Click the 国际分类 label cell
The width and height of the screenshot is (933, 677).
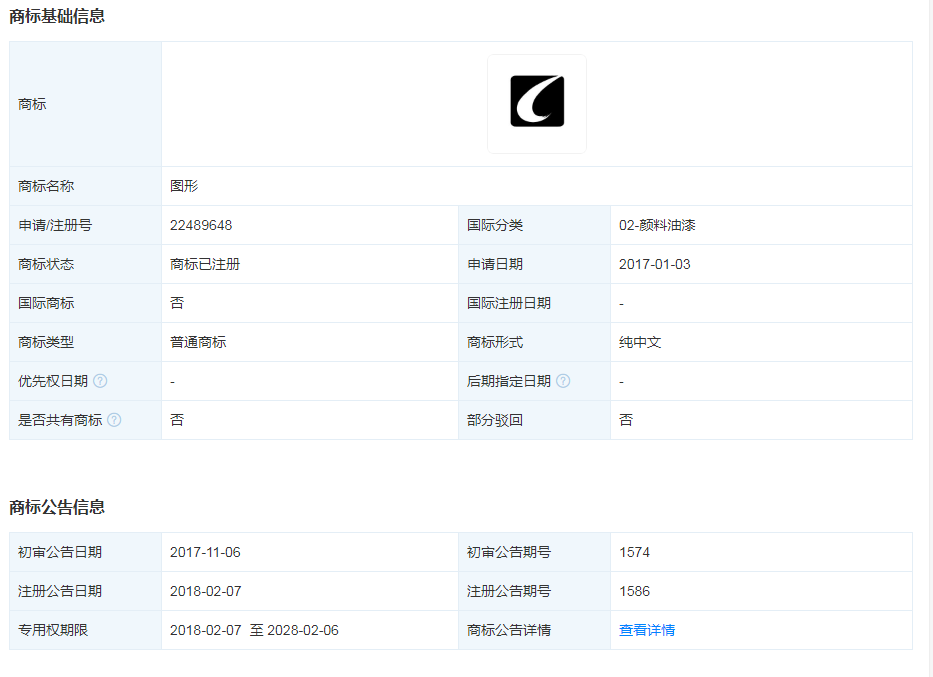(x=534, y=225)
